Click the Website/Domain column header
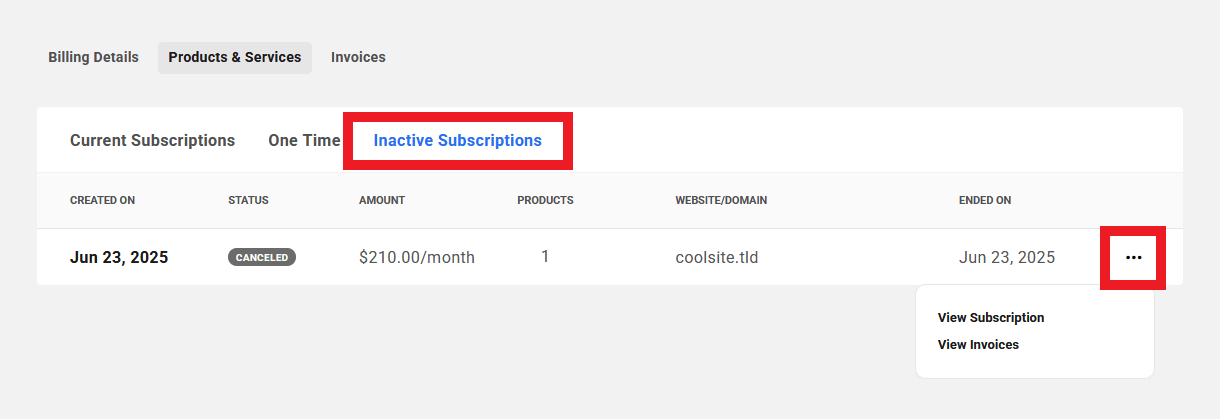 tap(721, 200)
